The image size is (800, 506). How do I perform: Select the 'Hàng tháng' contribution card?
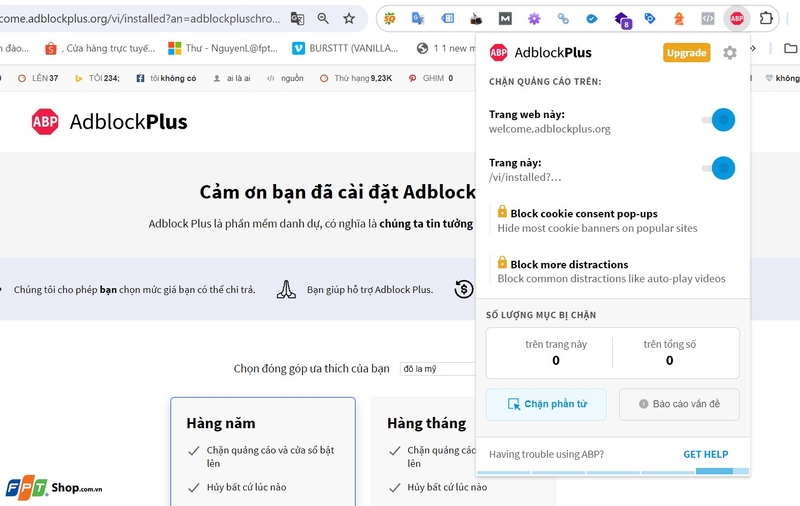pos(423,451)
